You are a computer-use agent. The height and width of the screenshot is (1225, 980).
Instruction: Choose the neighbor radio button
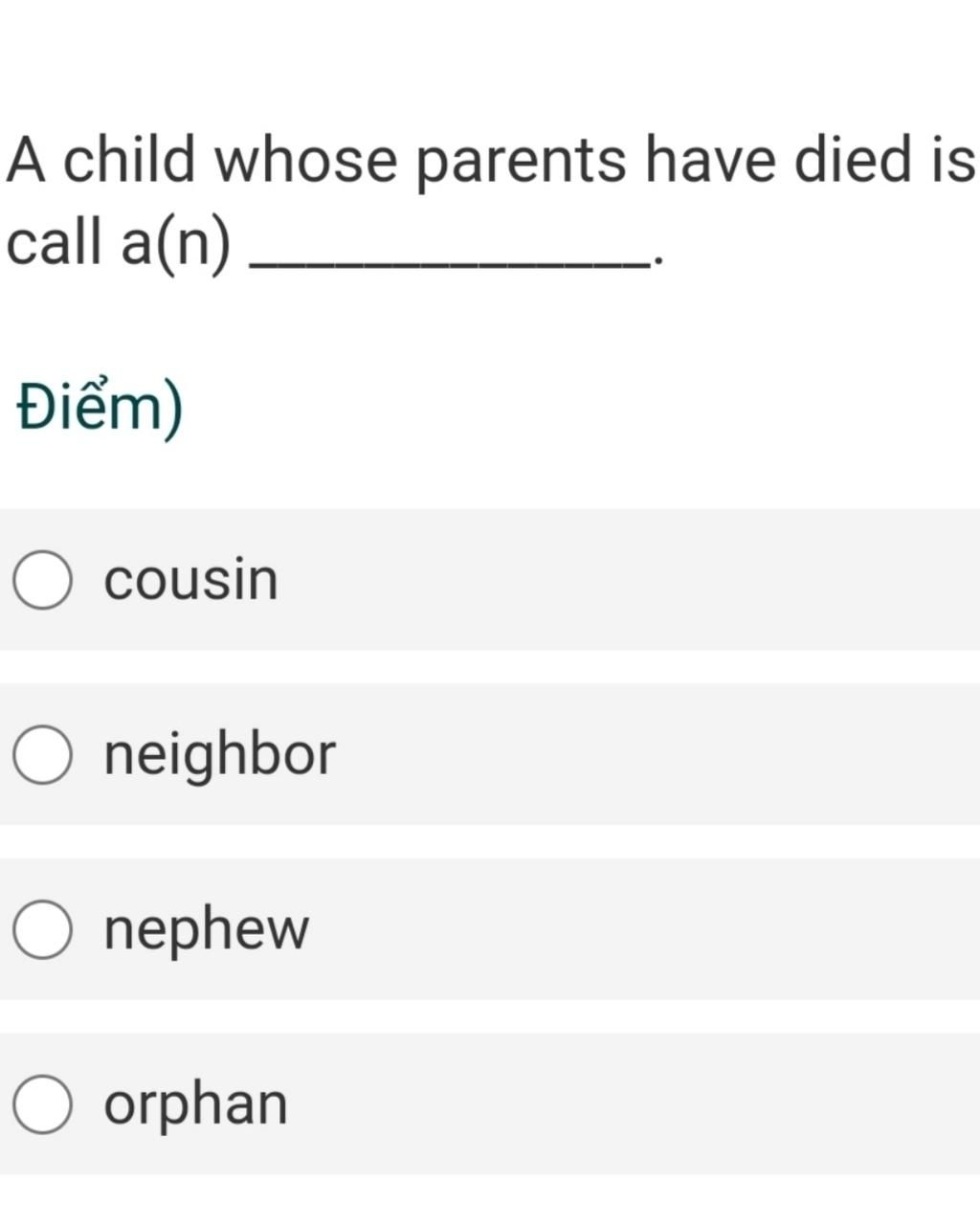[42, 754]
